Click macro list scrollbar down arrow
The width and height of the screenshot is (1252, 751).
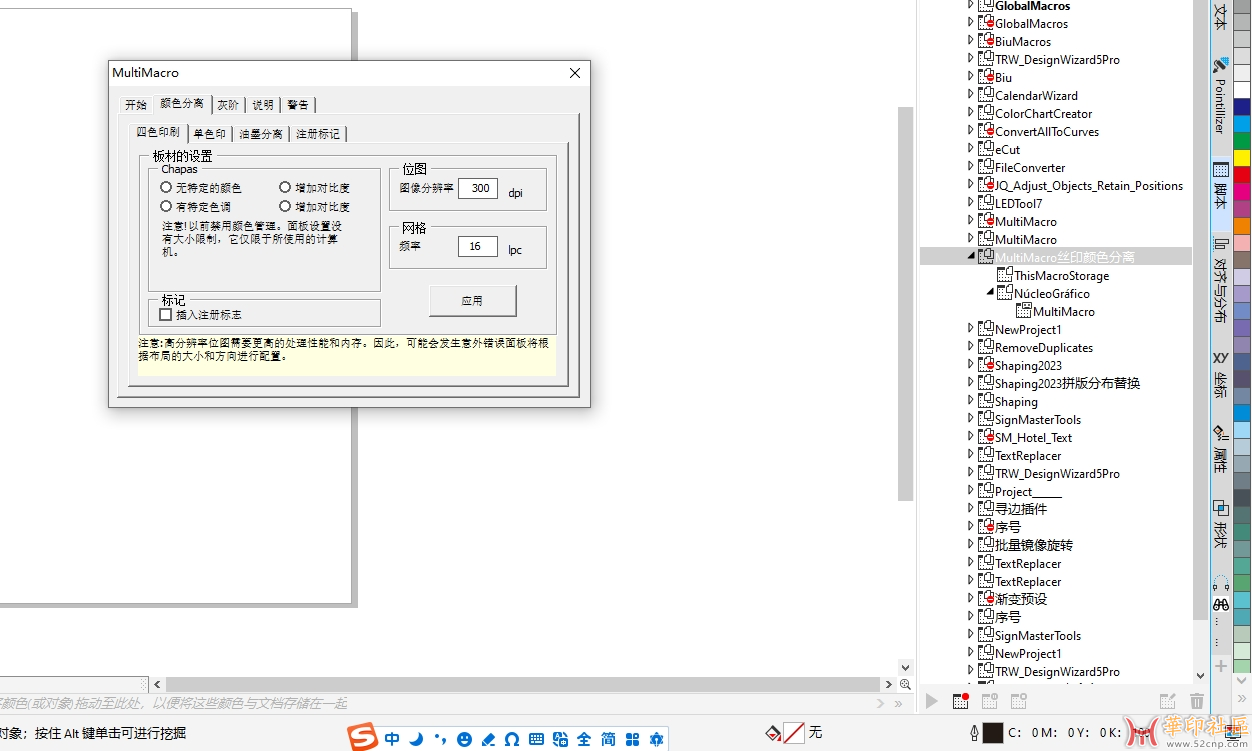point(1201,676)
